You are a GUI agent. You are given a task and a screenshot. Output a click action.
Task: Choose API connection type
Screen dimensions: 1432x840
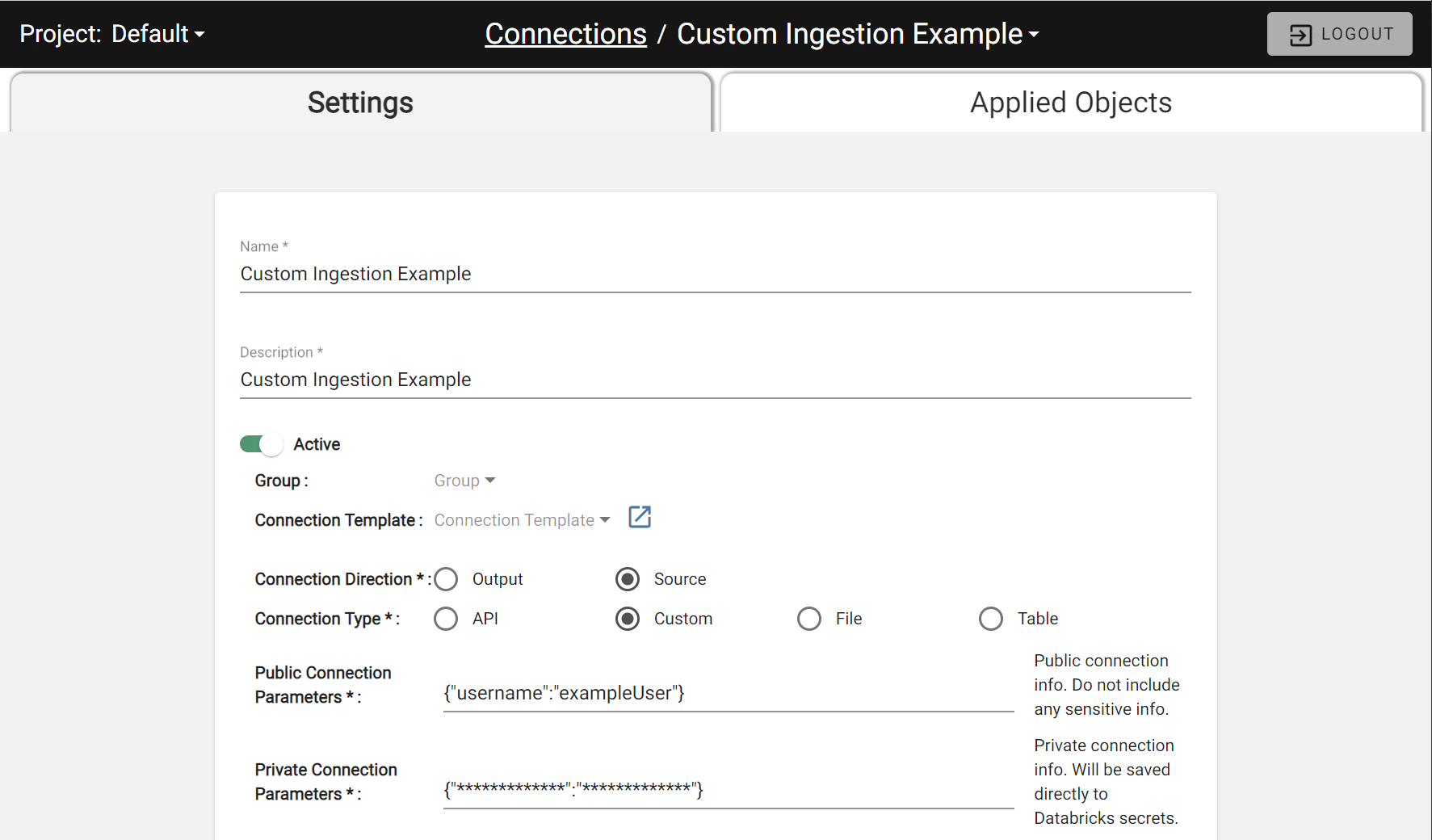(446, 619)
